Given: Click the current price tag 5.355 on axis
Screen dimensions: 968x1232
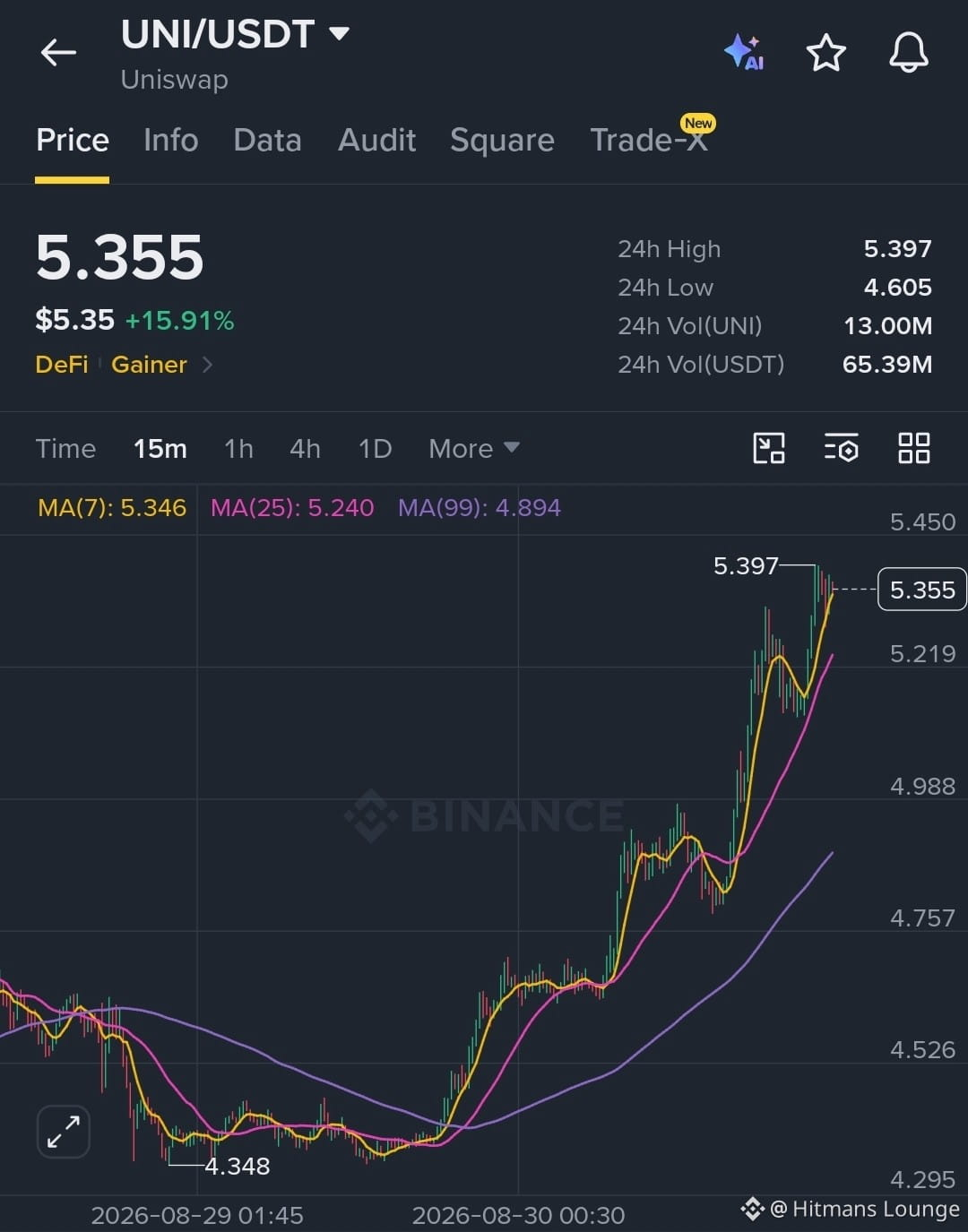Looking at the screenshot, I should pos(922,590).
